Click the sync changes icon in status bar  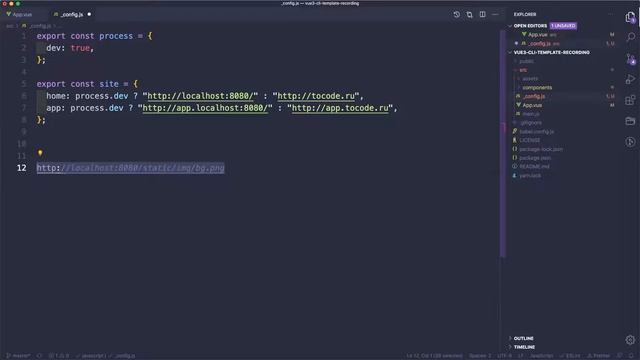coord(40,356)
